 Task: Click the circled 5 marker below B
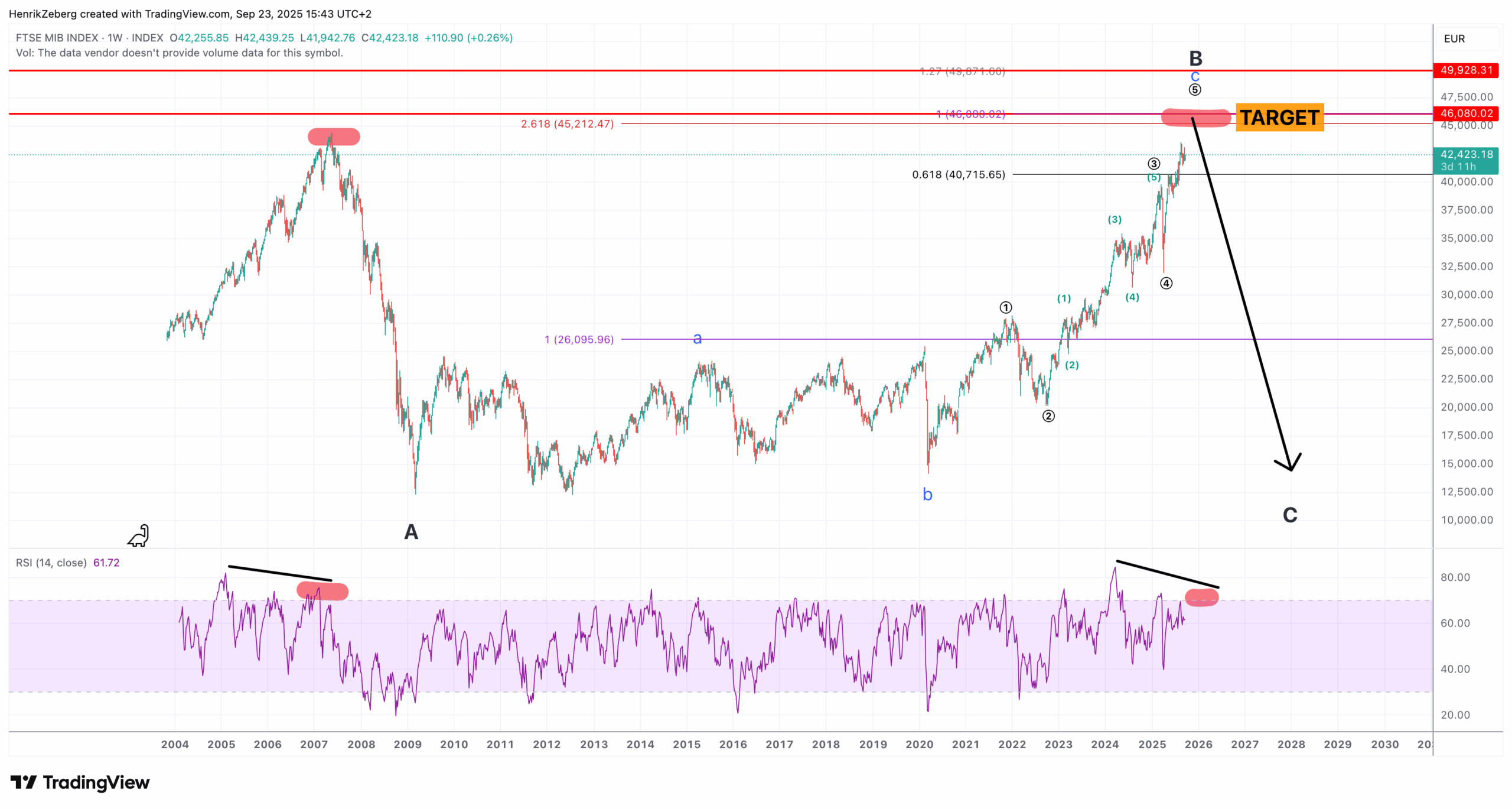pos(1194,90)
